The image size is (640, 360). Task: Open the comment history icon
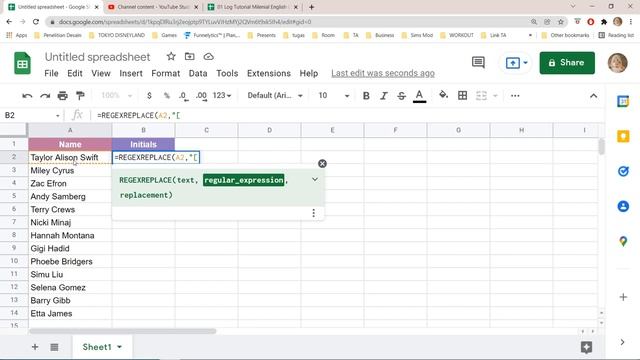[478, 62]
